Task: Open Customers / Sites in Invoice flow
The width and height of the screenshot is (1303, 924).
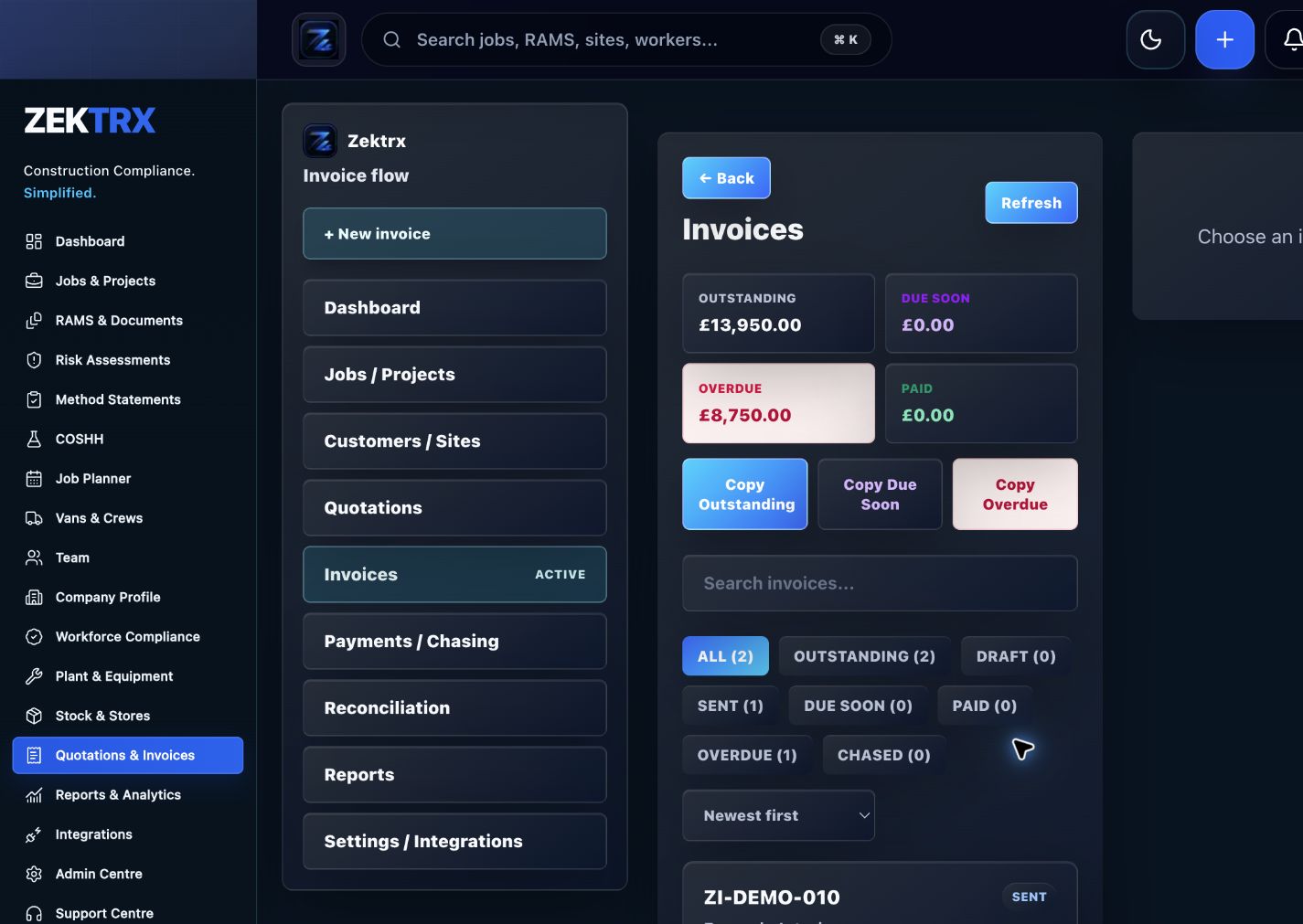Action: click(x=454, y=441)
